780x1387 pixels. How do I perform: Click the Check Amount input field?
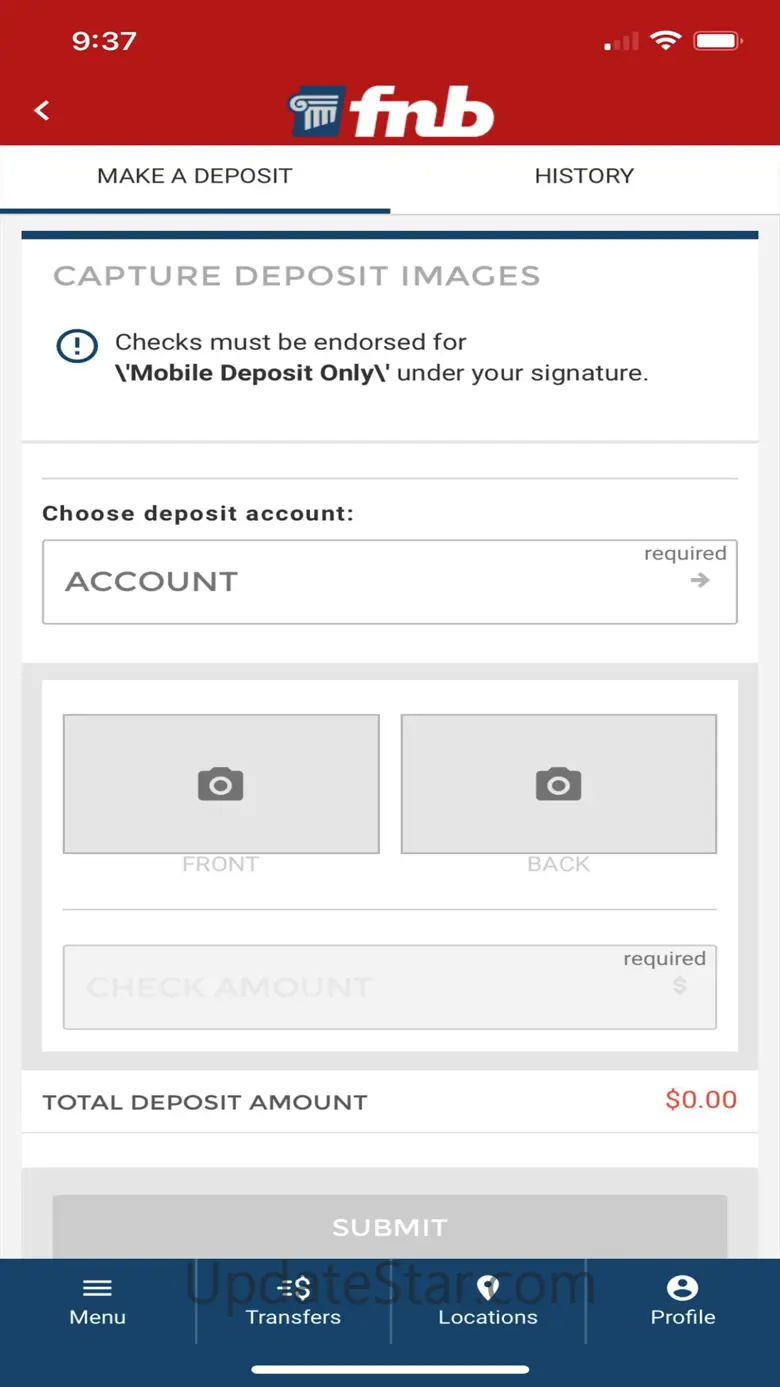pyautogui.click(x=389, y=987)
